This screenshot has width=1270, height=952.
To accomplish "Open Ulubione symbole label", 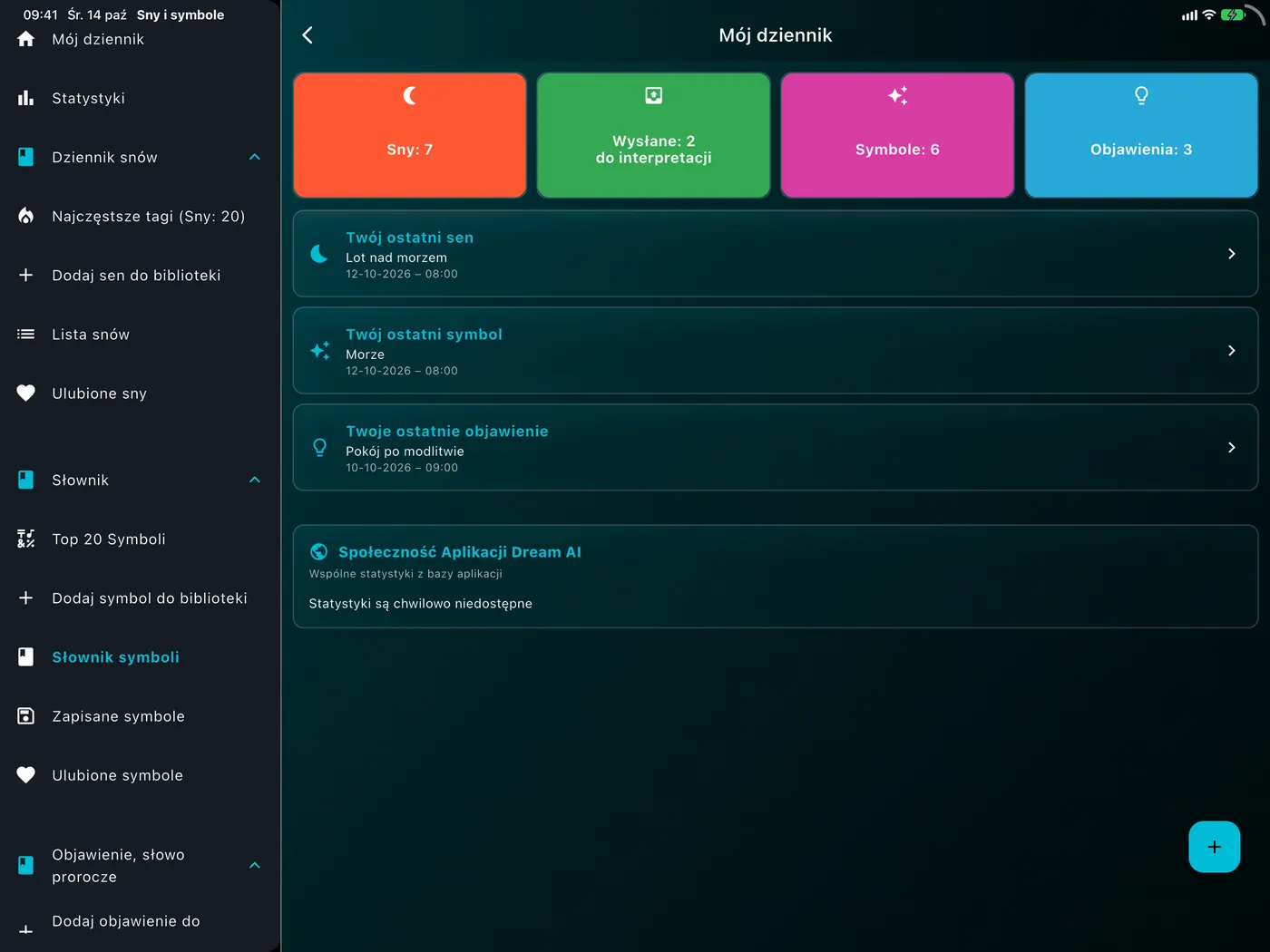I will 117,775.
